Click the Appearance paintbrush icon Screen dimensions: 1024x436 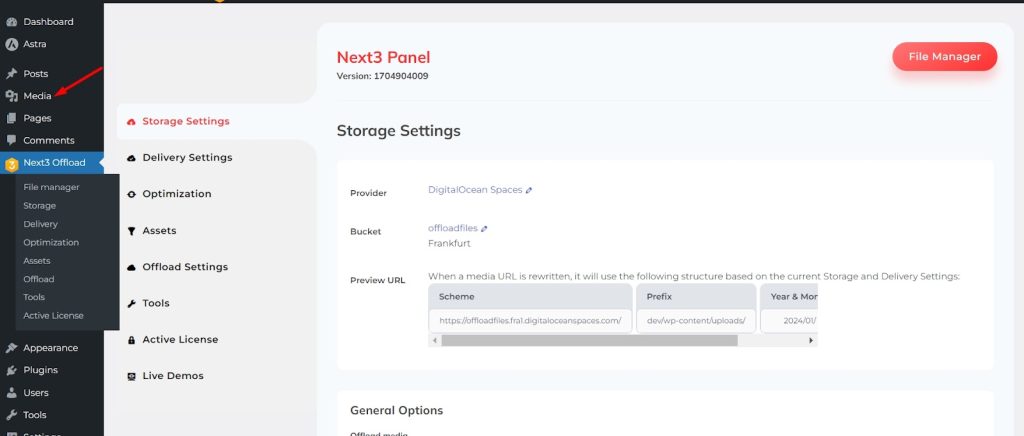click(11, 348)
